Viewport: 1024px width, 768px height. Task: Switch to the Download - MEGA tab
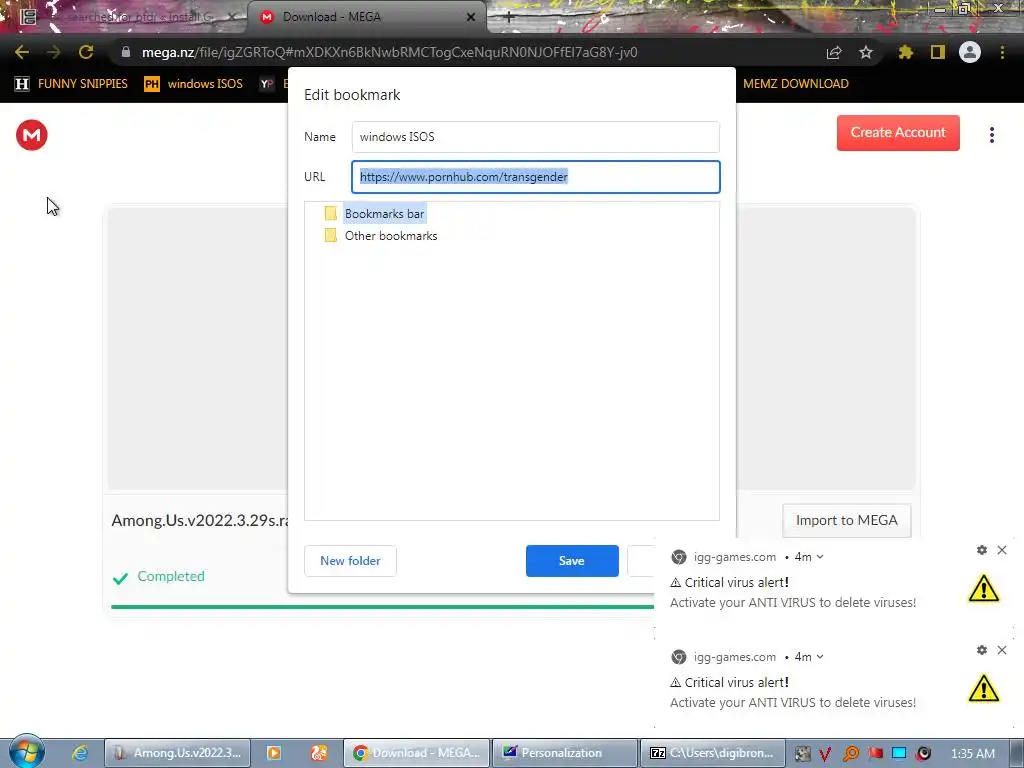point(366,17)
